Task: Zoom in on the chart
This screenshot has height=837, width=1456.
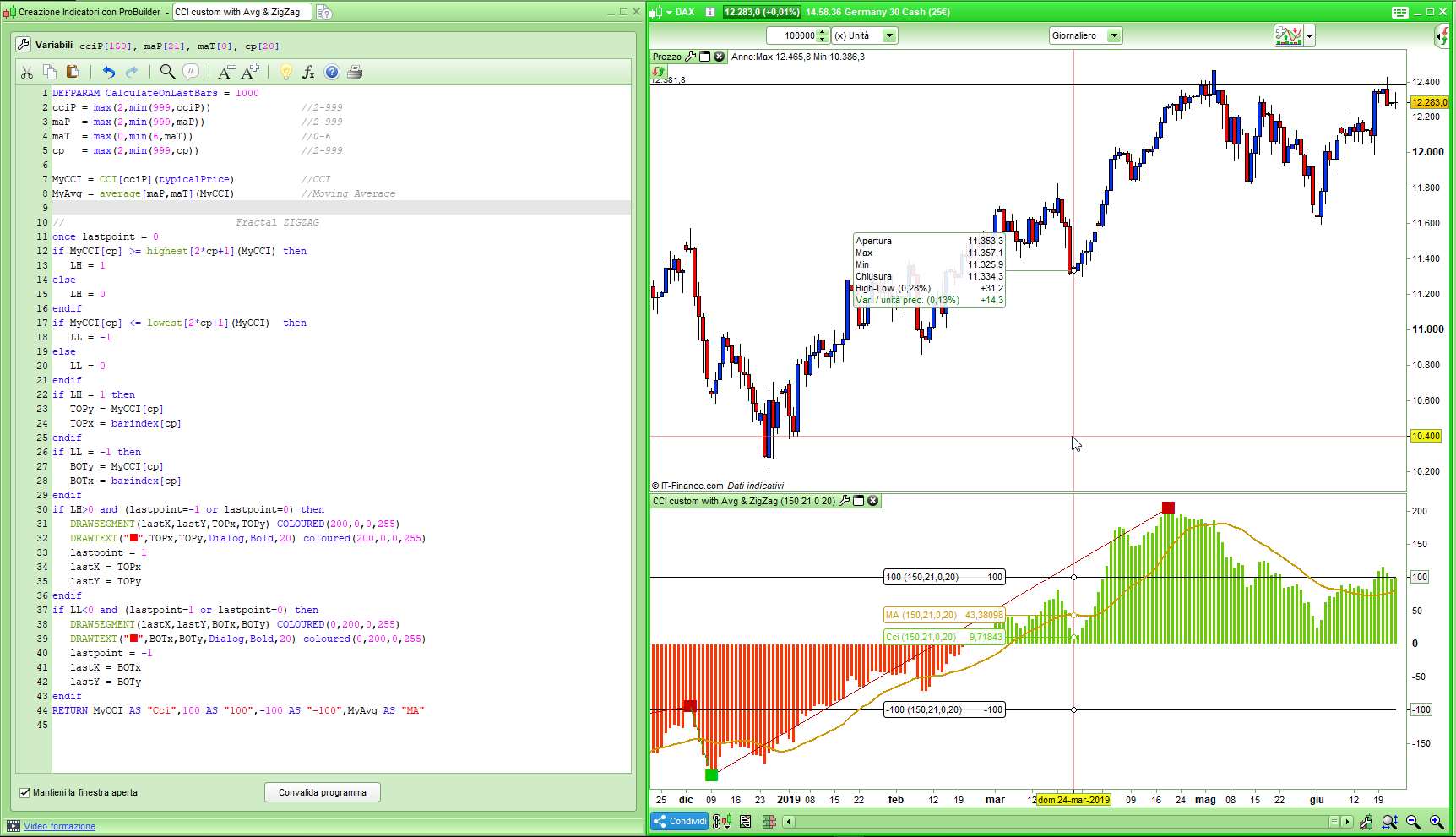Action: pos(1437,821)
